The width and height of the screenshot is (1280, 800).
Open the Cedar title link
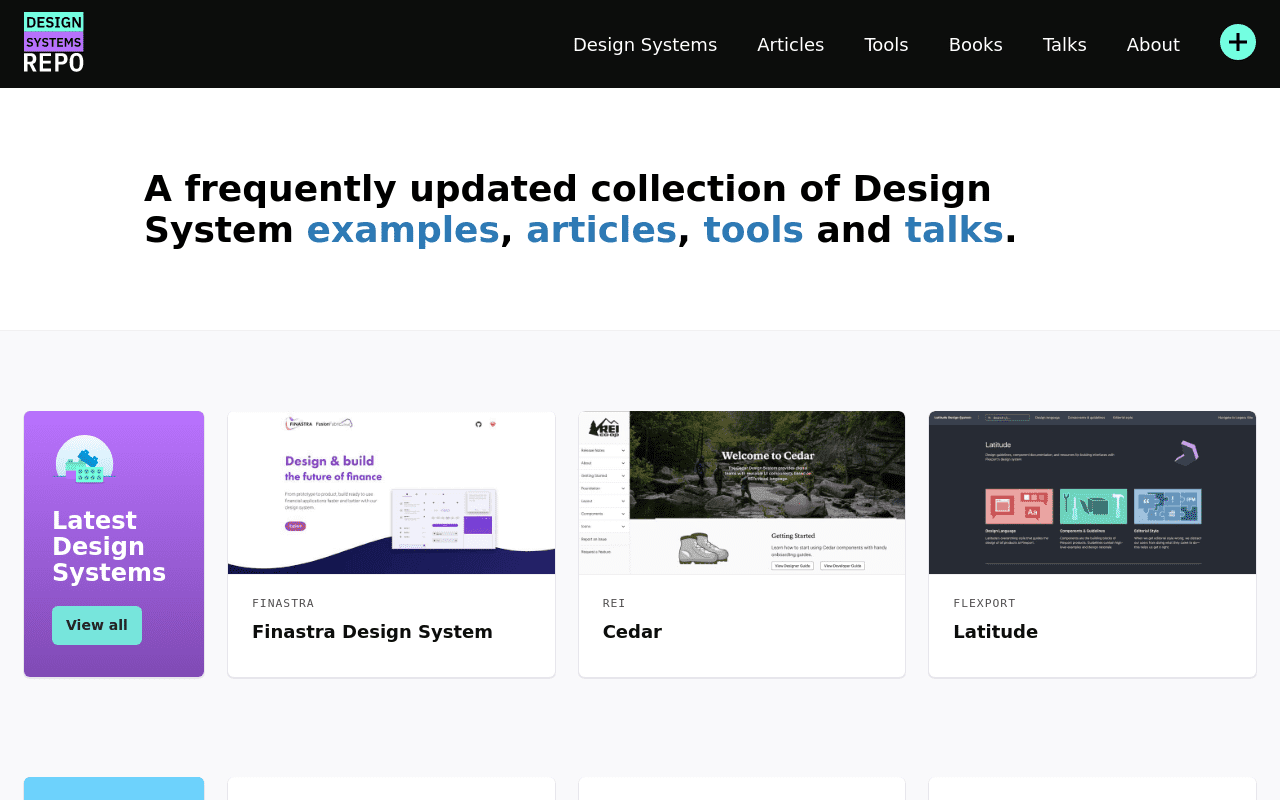(x=632, y=632)
